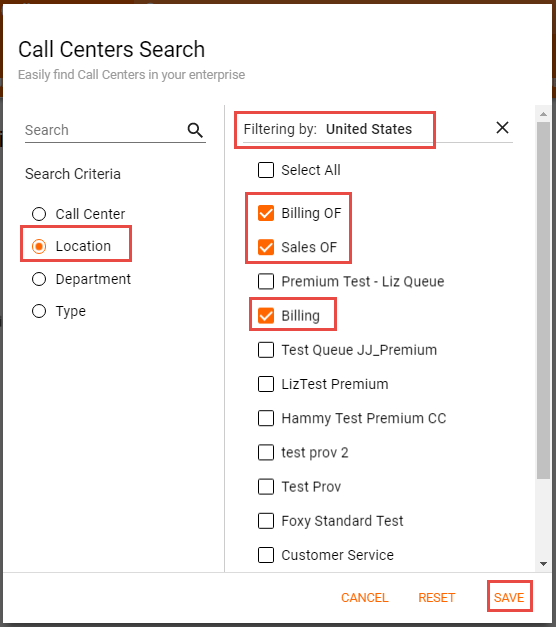Select the Call Center radio option

point(39,214)
